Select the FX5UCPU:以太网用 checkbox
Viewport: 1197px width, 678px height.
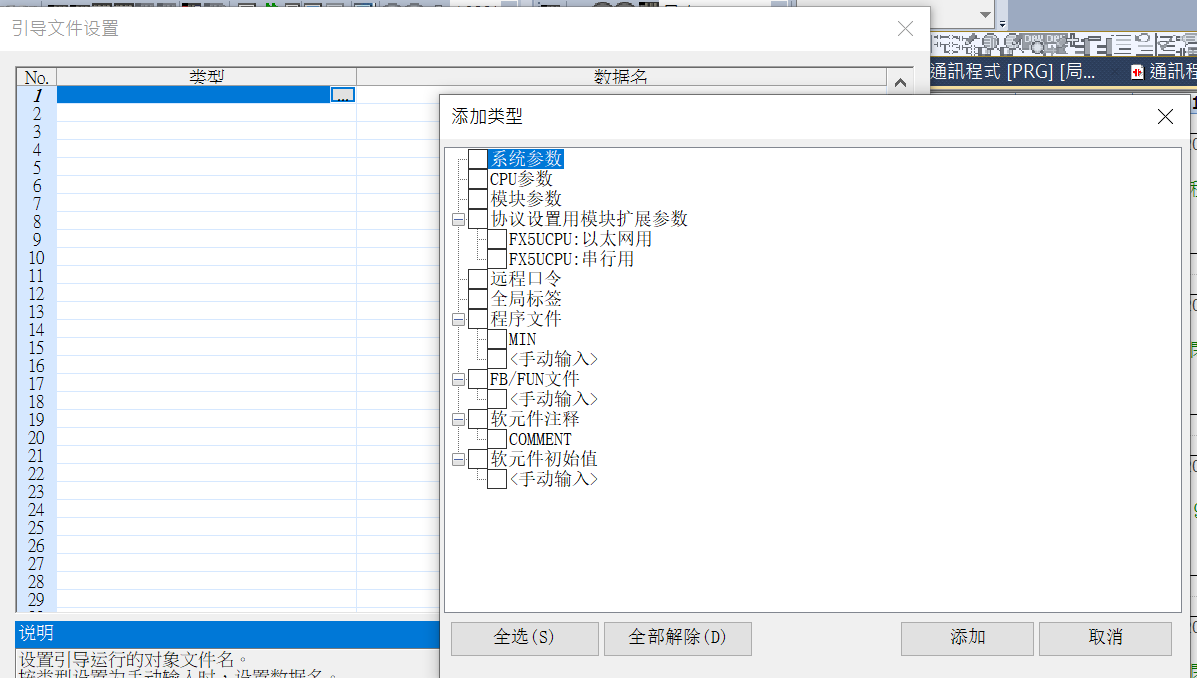(x=497, y=239)
